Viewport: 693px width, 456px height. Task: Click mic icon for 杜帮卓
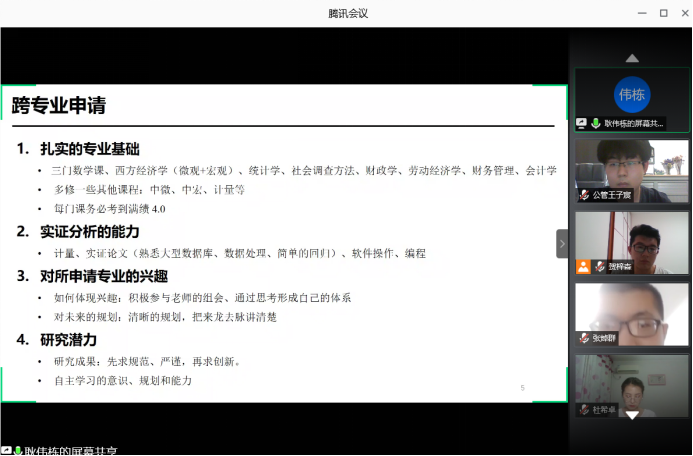click(584, 410)
